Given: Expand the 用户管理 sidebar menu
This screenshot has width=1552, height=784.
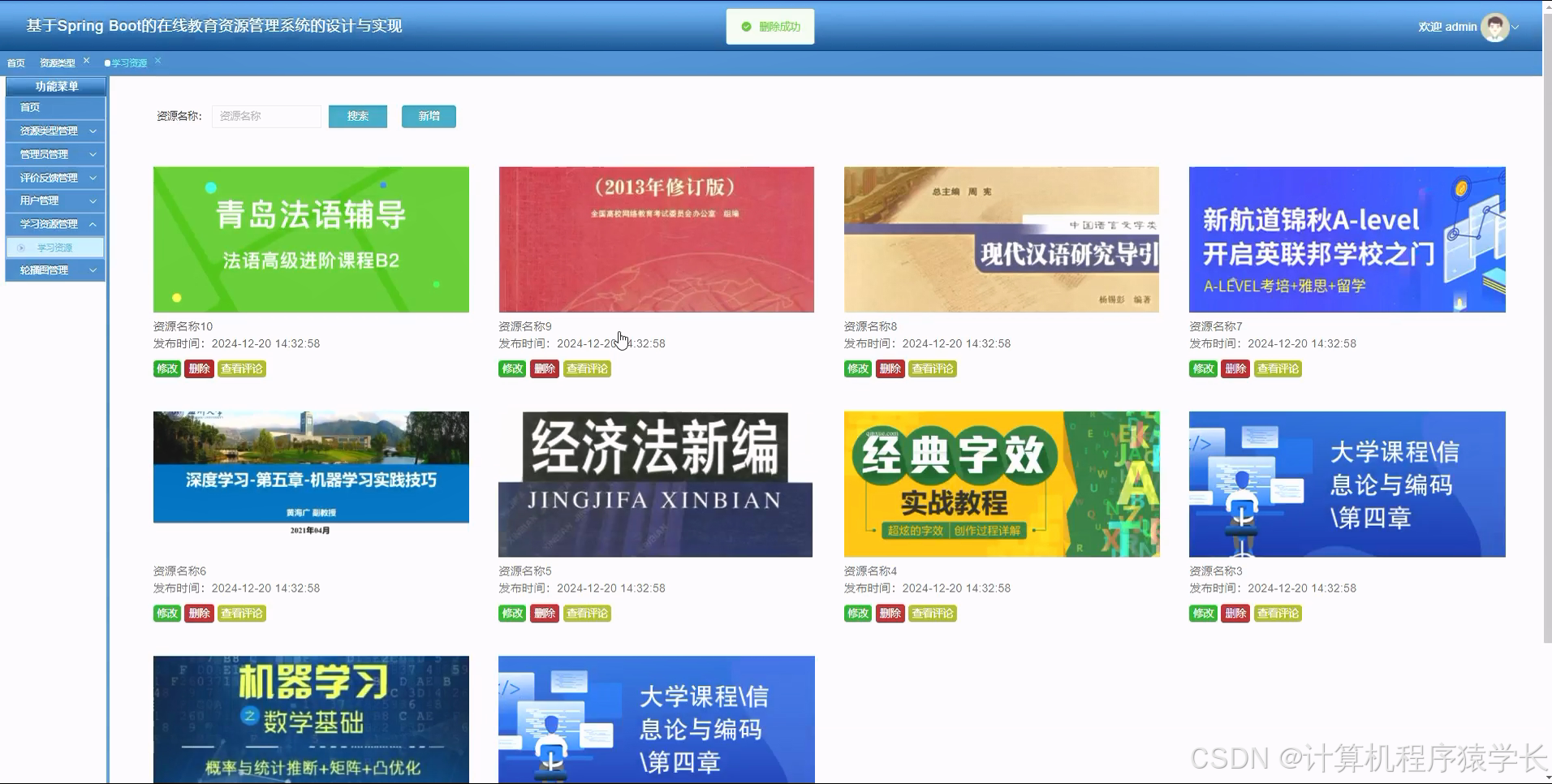Looking at the screenshot, I should [54, 200].
